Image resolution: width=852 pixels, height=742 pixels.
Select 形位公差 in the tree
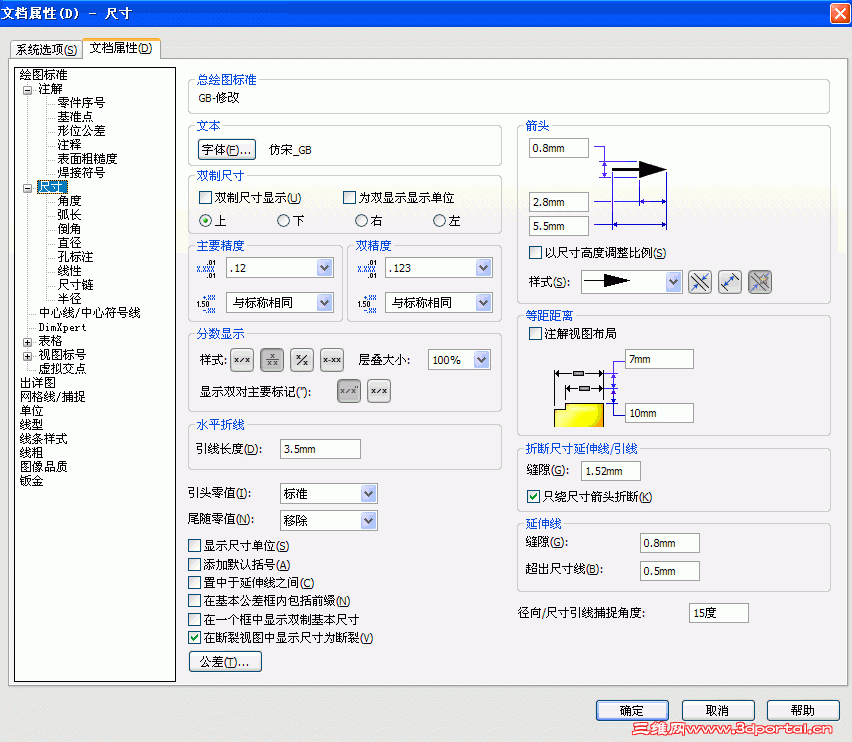[81, 131]
